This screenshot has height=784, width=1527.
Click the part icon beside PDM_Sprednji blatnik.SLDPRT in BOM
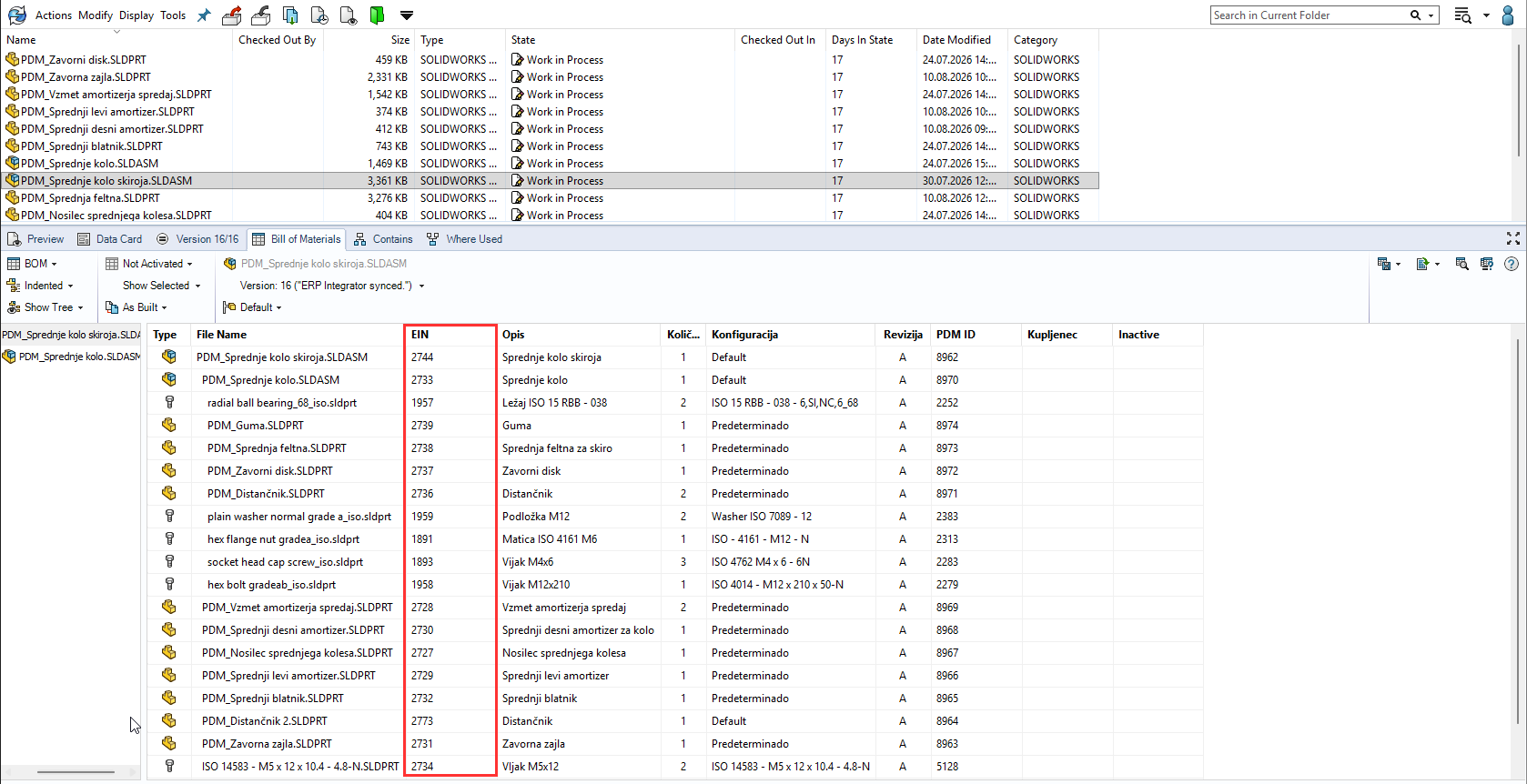(169, 698)
